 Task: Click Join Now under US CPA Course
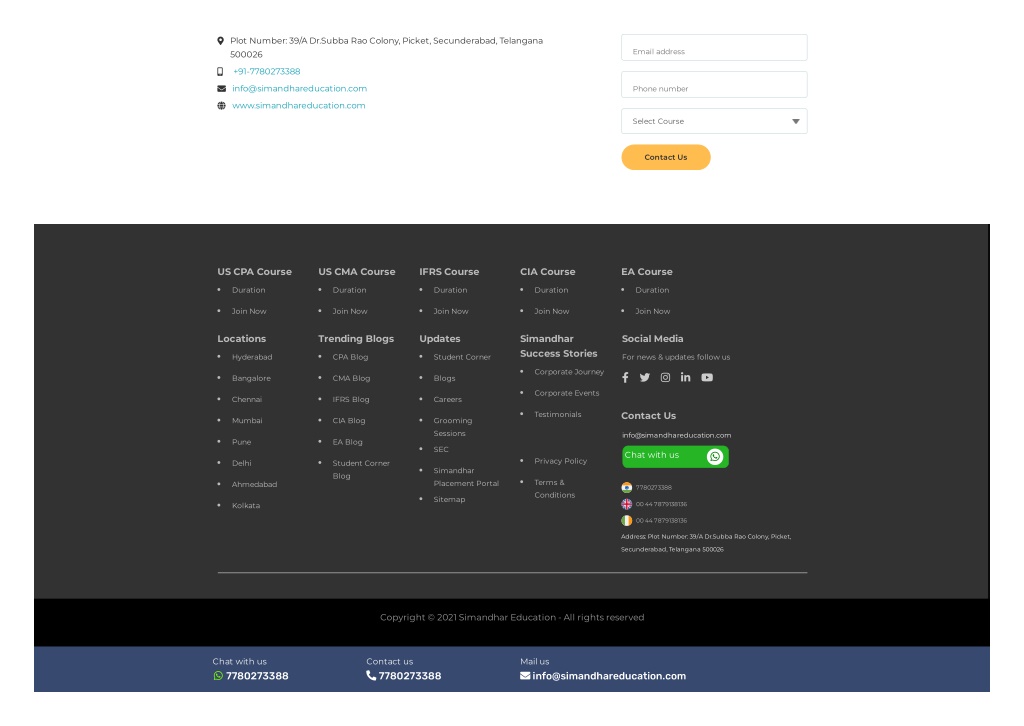[249, 311]
